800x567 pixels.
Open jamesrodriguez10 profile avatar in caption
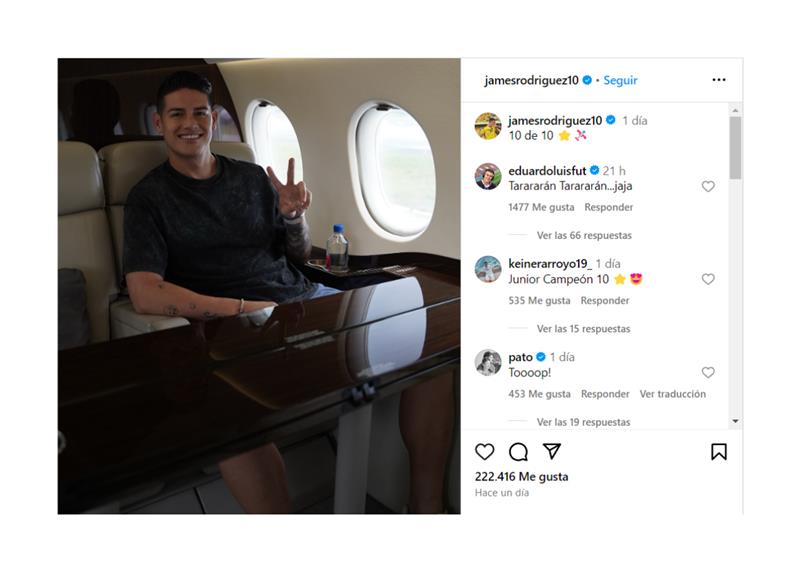[x=488, y=126]
